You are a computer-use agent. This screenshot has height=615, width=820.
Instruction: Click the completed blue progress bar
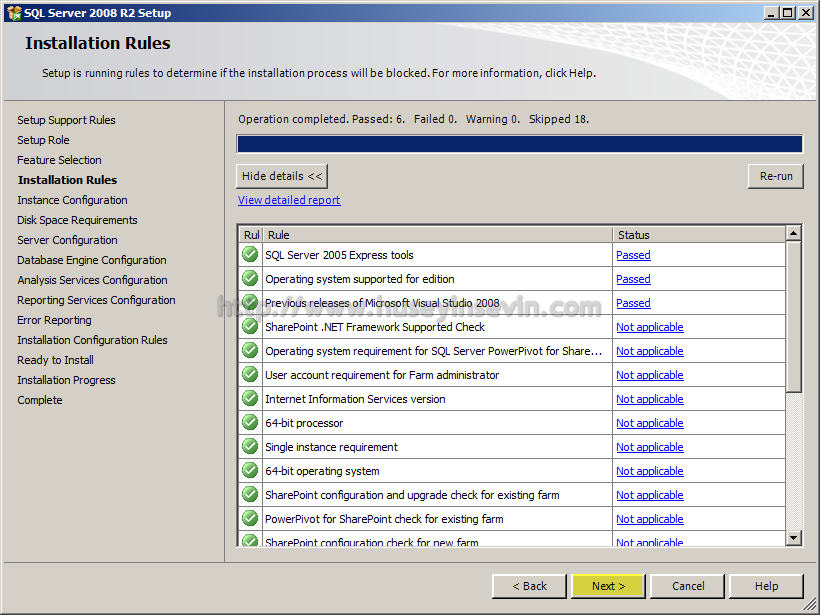click(520, 144)
